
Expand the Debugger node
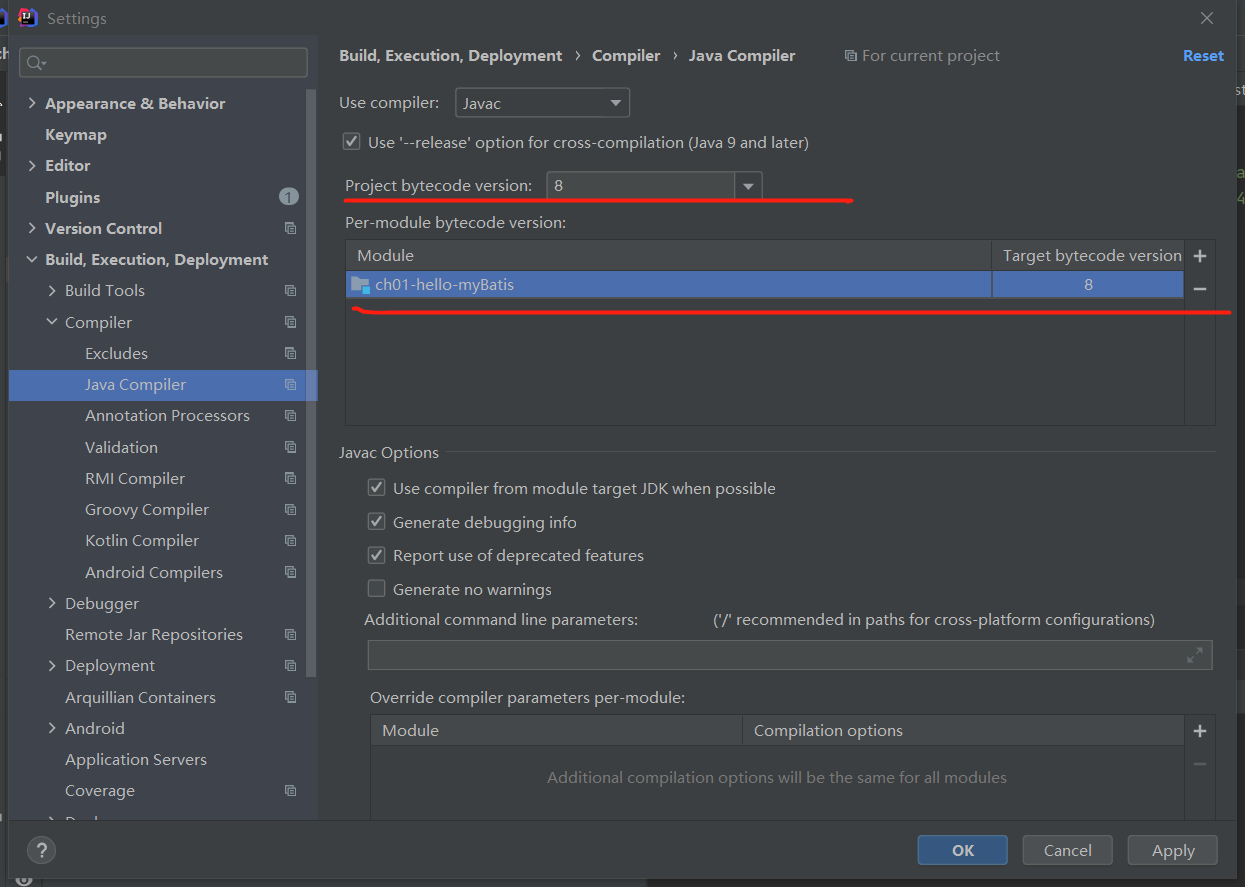pyautogui.click(x=52, y=604)
